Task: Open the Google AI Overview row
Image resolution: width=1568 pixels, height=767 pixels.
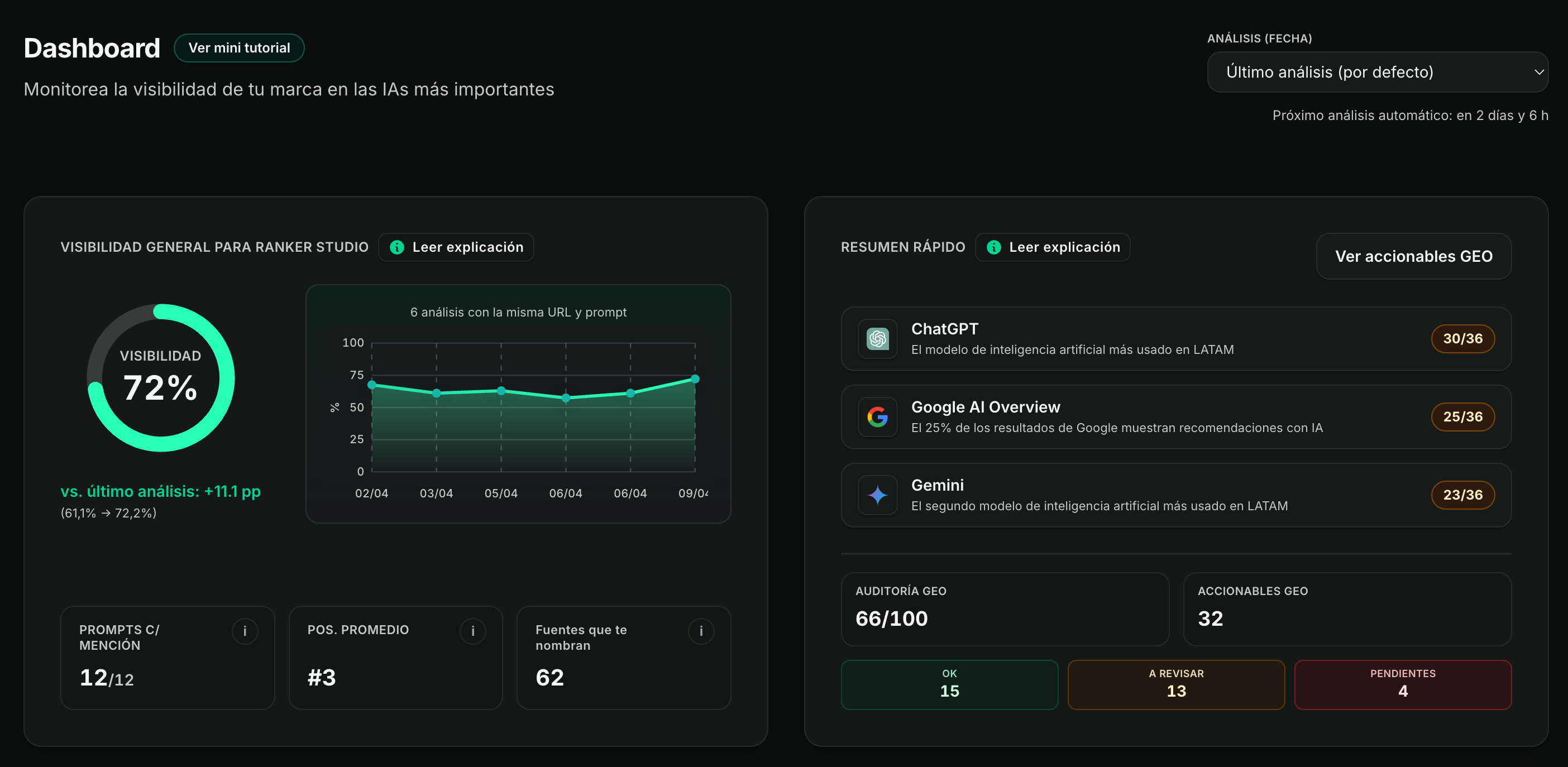Action: [1176, 417]
